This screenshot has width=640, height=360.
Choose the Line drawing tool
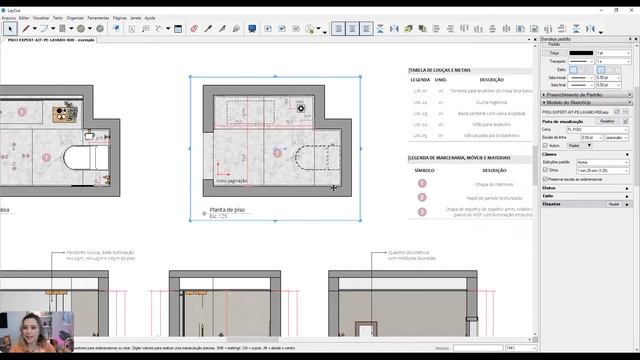pyautogui.click(x=26, y=29)
